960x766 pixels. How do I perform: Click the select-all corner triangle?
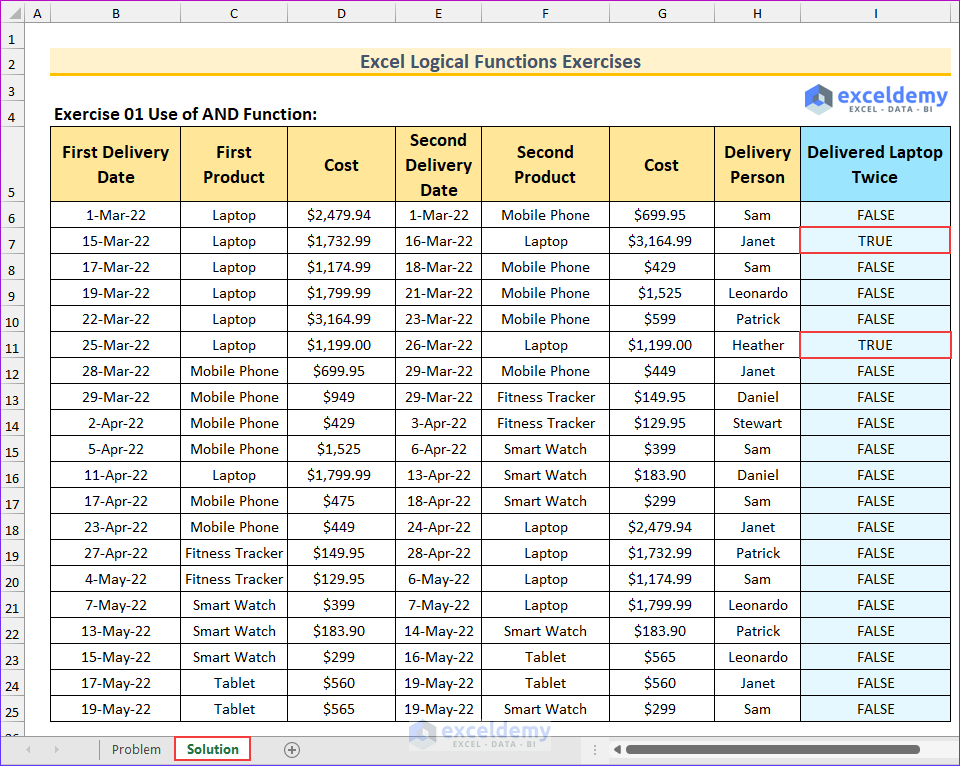click(13, 13)
